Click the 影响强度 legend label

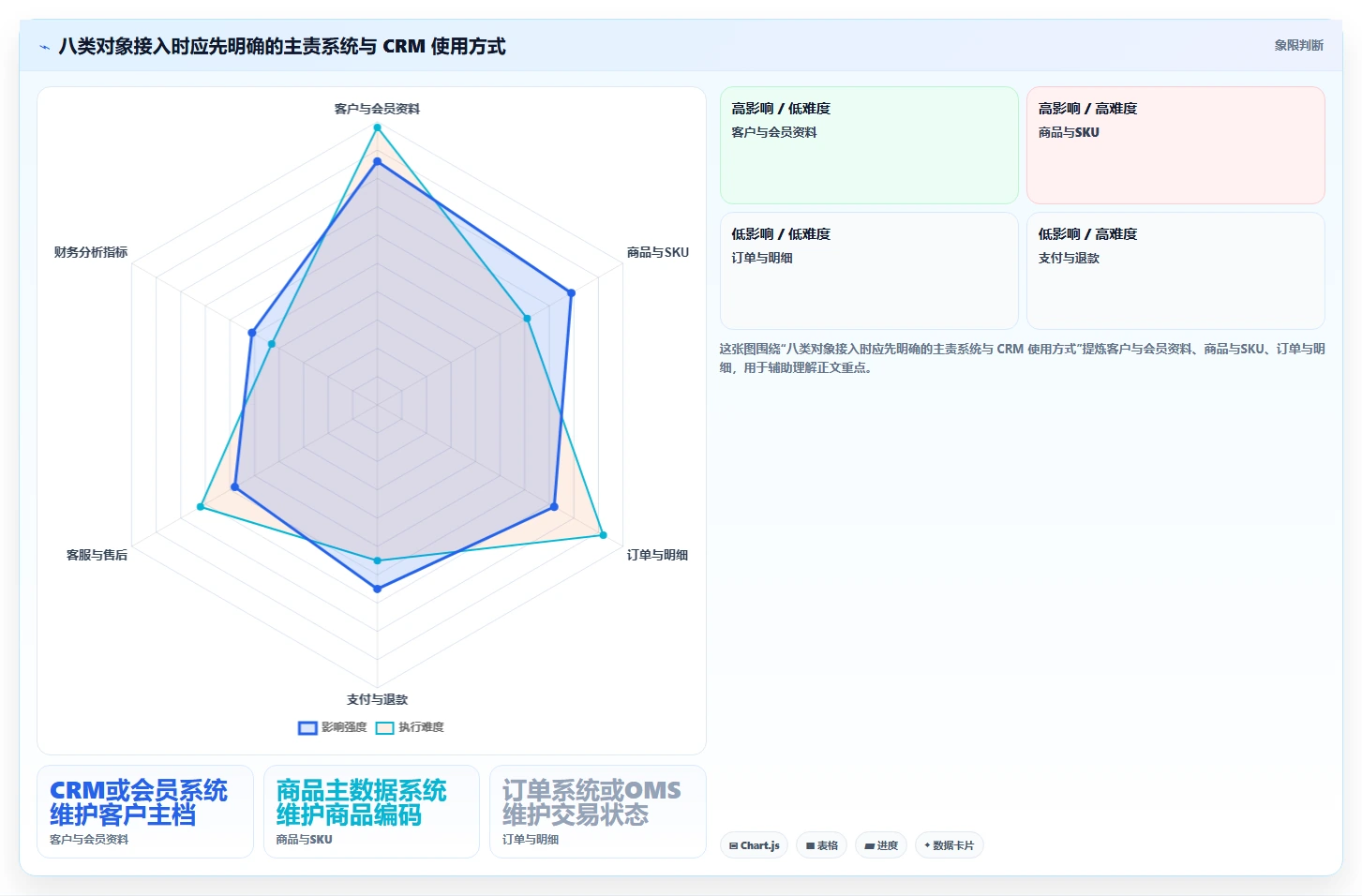coord(344,727)
